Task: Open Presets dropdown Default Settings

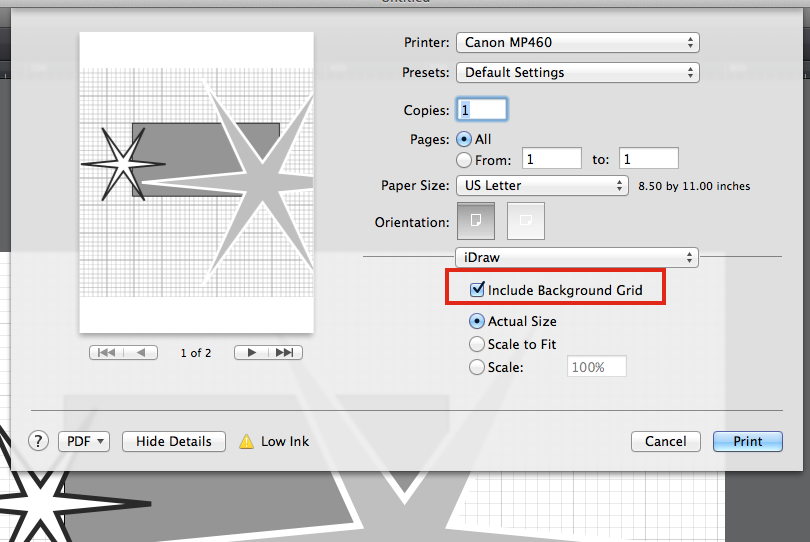Action: click(578, 72)
